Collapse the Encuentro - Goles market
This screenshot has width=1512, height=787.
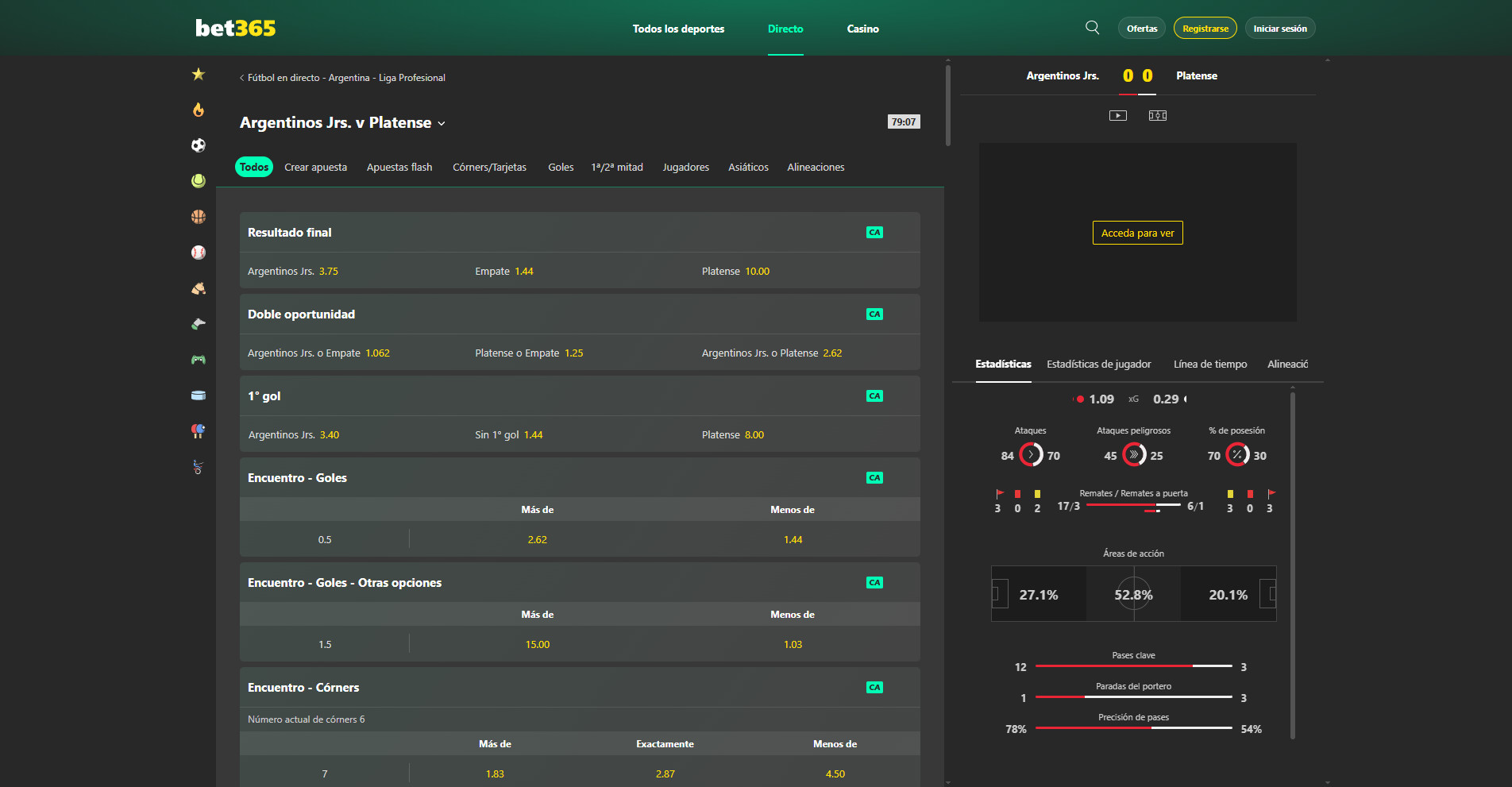coord(580,478)
